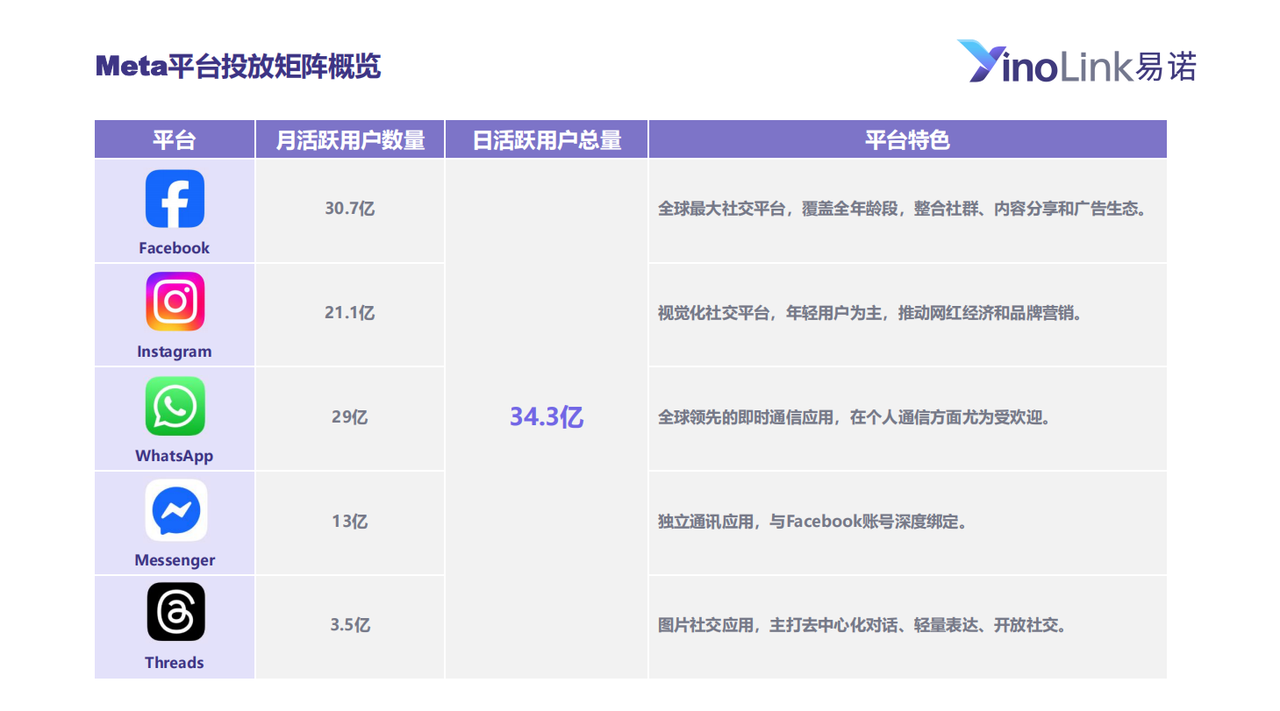
Task: Click the 日活跃用户总量 column header
Action: [547, 140]
